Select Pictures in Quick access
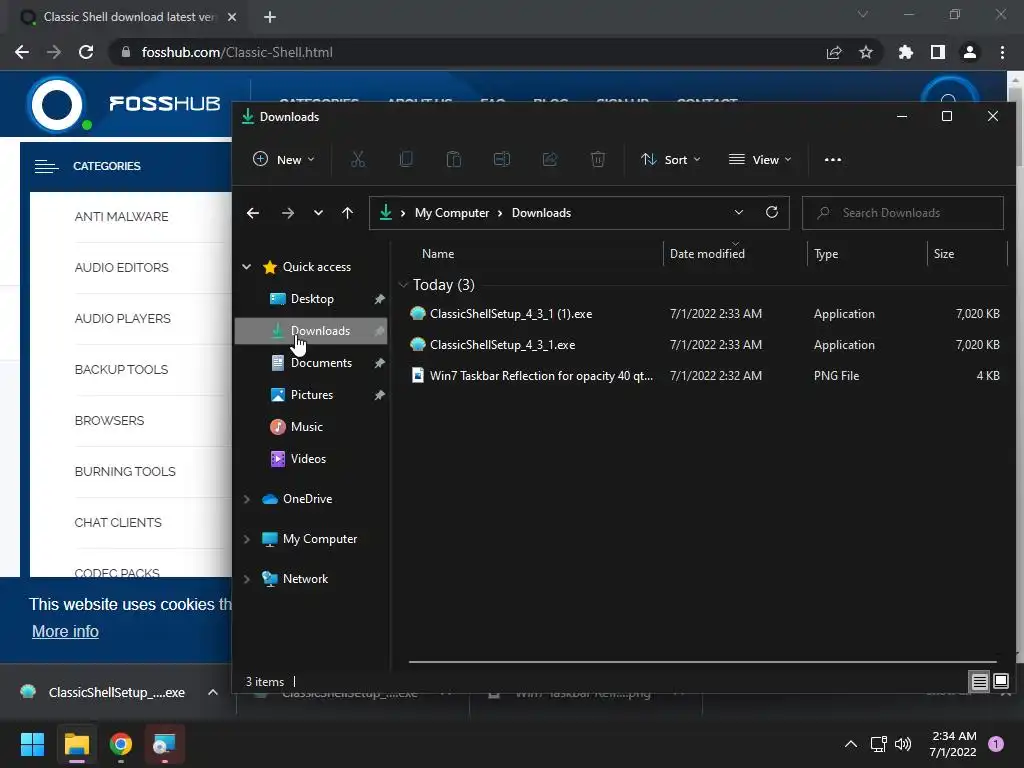This screenshot has height=768, width=1024. click(312, 394)
